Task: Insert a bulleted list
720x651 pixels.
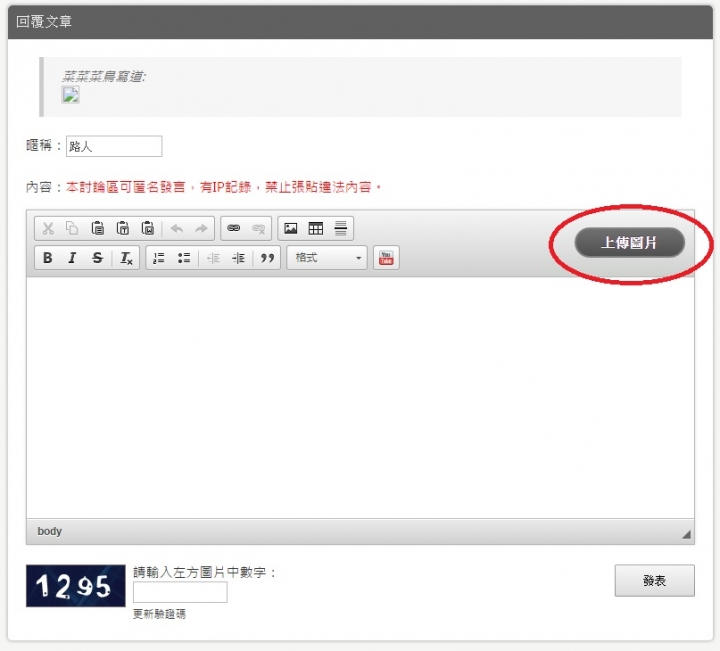Action: click(x=184, y=258)
